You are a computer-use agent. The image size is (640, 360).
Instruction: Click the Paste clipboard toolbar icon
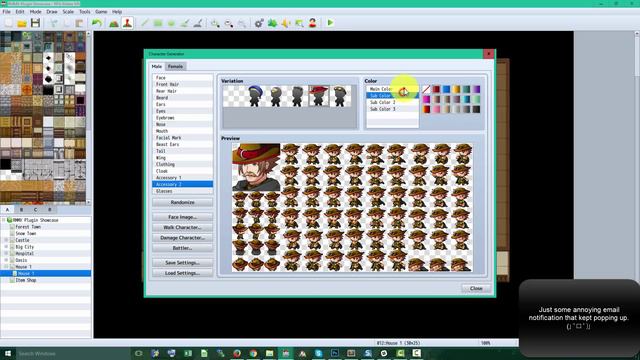[80, 23]
